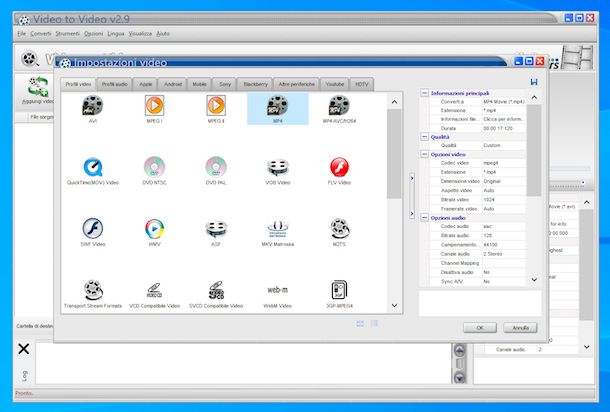Choose the MPEG I profile icon
Viewport: 610px width, 412px height.
154,105
